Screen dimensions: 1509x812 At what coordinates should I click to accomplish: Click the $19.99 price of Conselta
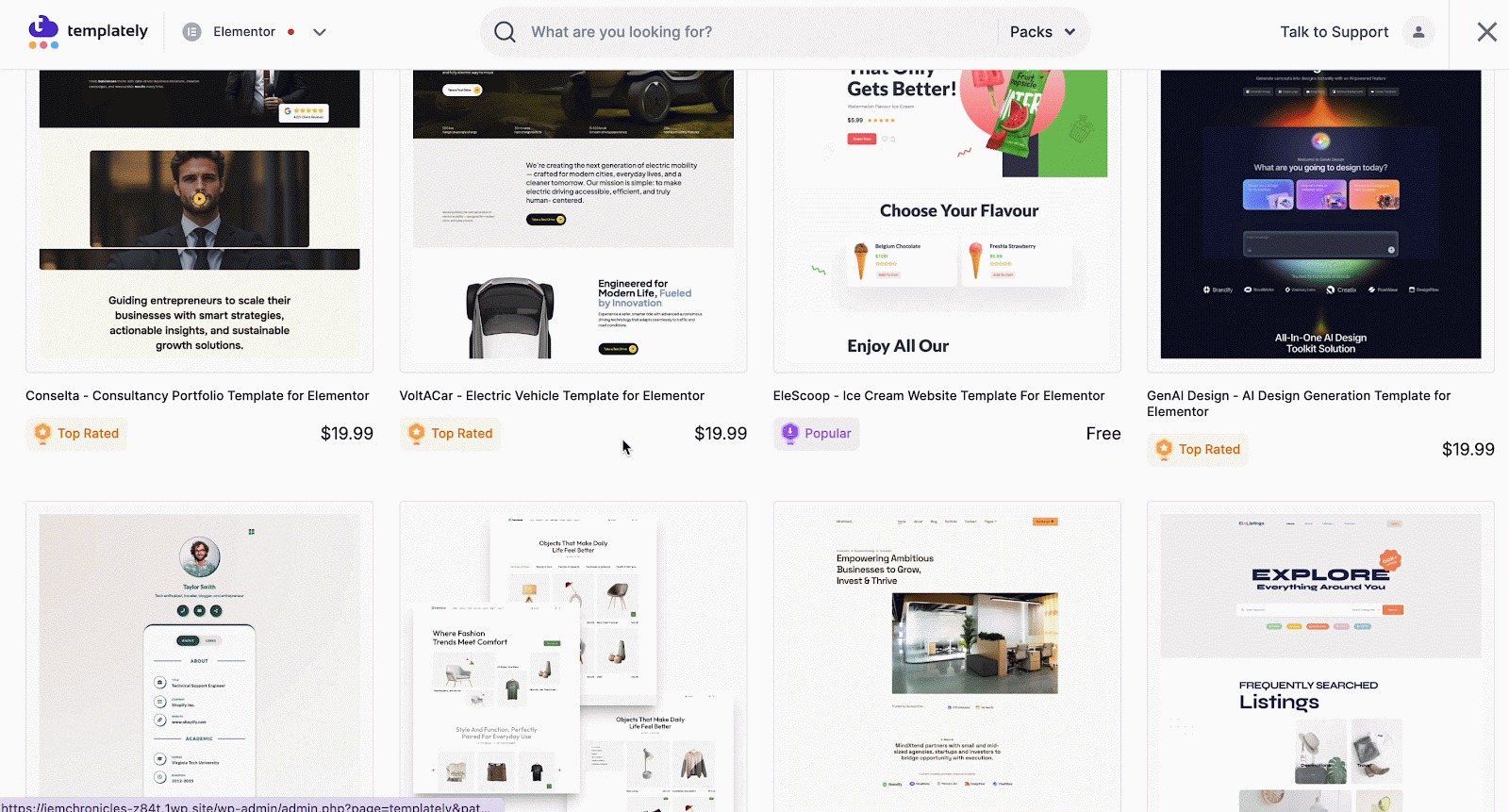(x=347, y=434)
